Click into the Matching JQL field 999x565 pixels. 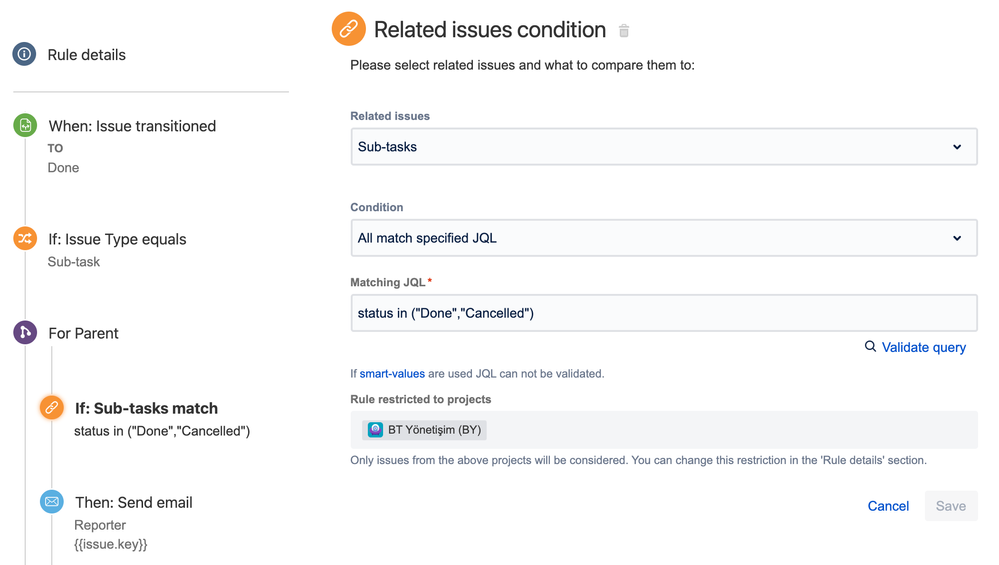663,313
